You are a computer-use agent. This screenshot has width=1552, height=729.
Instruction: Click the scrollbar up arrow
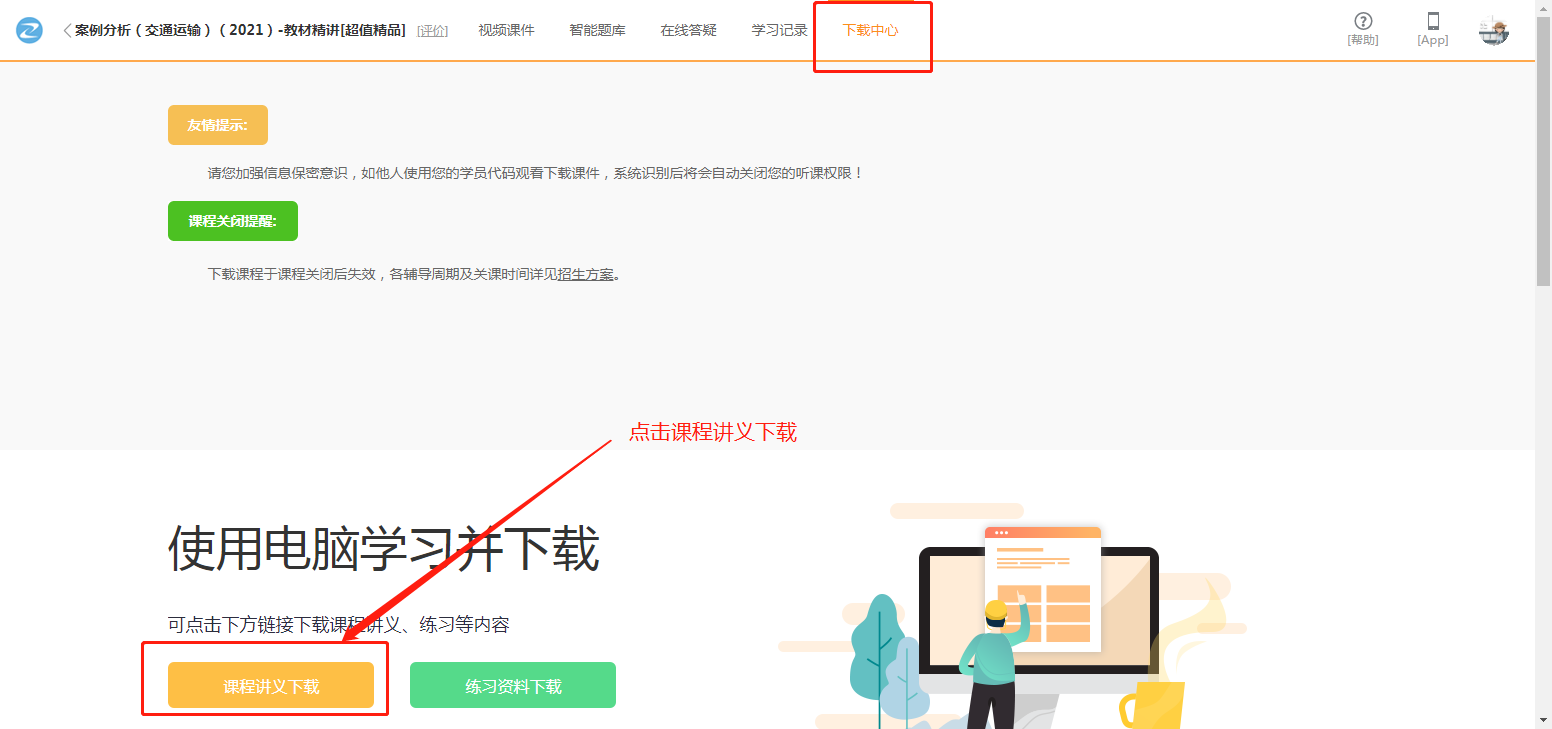[1543, 8]
